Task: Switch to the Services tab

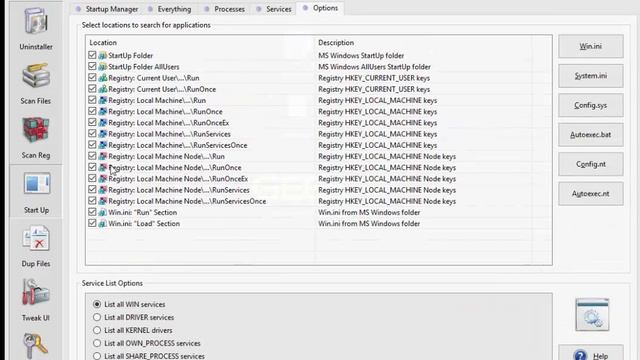Action: [x=274, y=9]
